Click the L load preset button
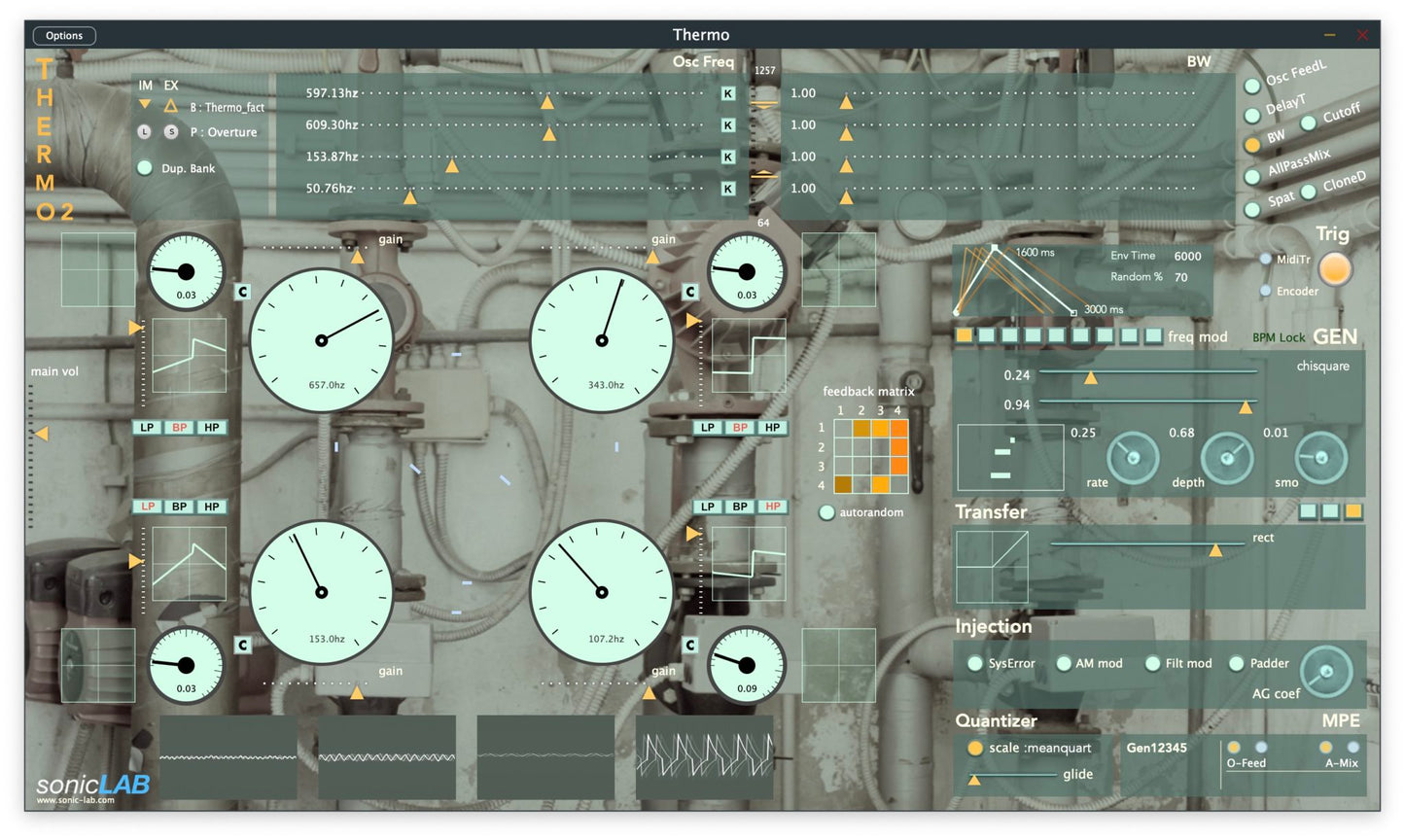This screenshot has width=1405, height=840. tap(145, 131)
